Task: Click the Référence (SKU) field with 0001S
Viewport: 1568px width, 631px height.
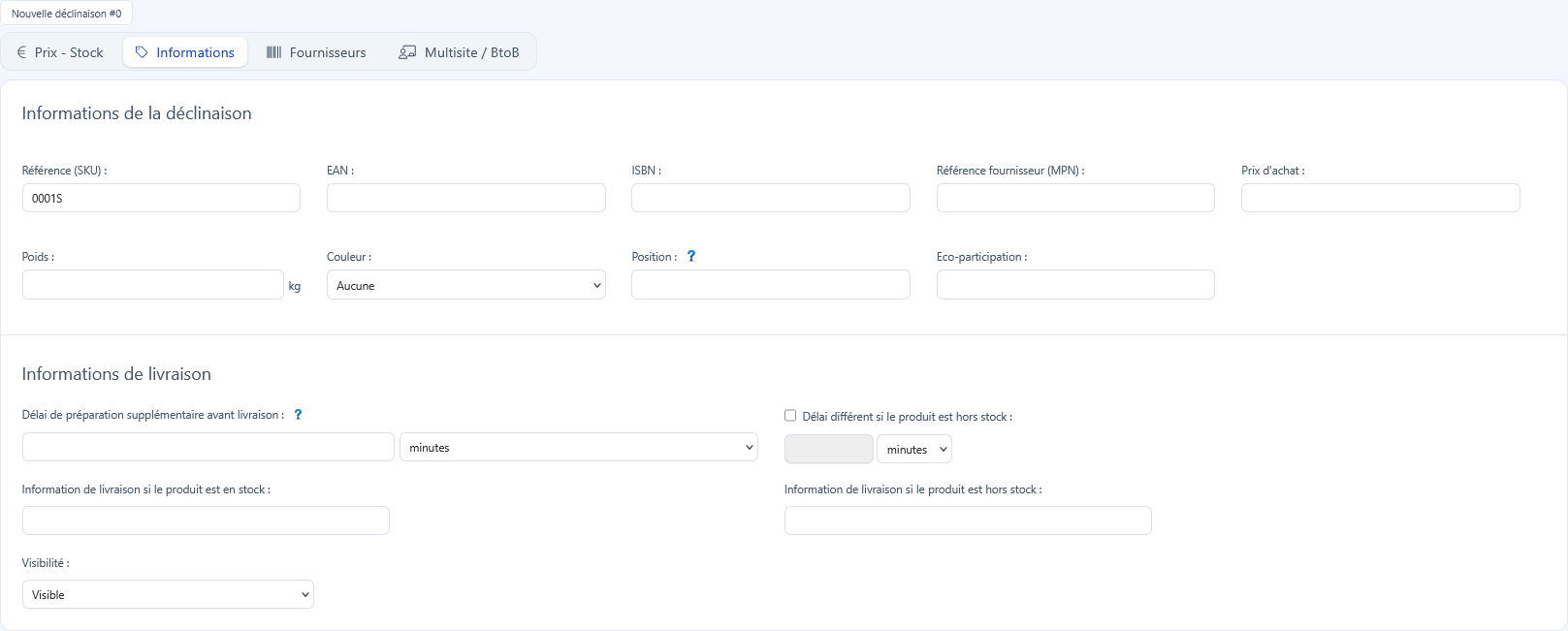Action: (161, 198)
